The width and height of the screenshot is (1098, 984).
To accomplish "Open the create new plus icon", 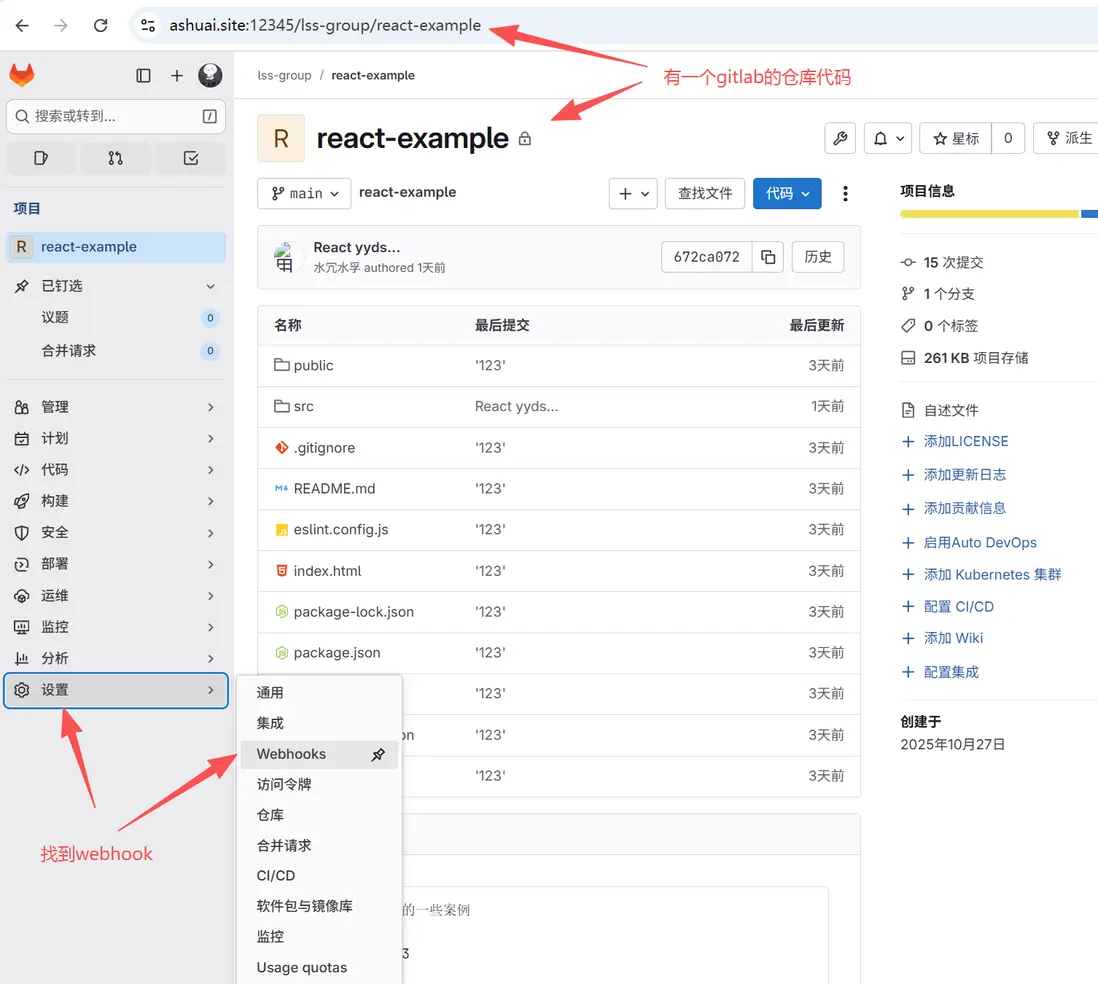I will coord(176,76).
